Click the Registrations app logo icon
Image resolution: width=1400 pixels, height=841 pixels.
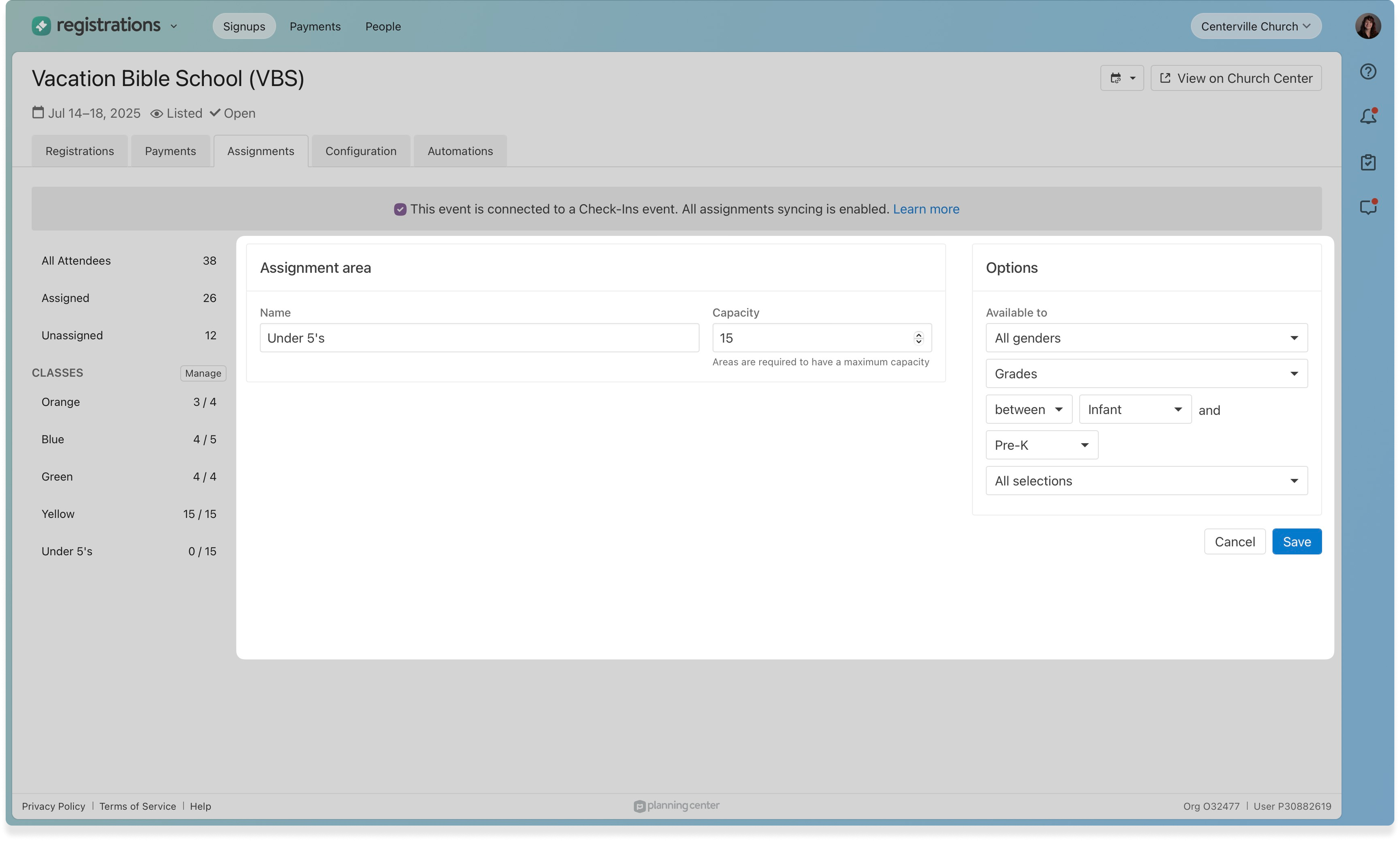coord(41,26)
